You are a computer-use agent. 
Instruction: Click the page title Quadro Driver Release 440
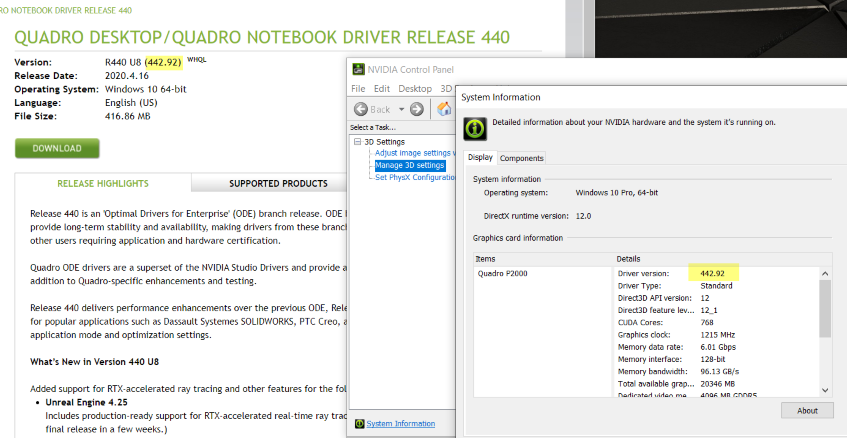pyautogui.click(x=262, y=37)
